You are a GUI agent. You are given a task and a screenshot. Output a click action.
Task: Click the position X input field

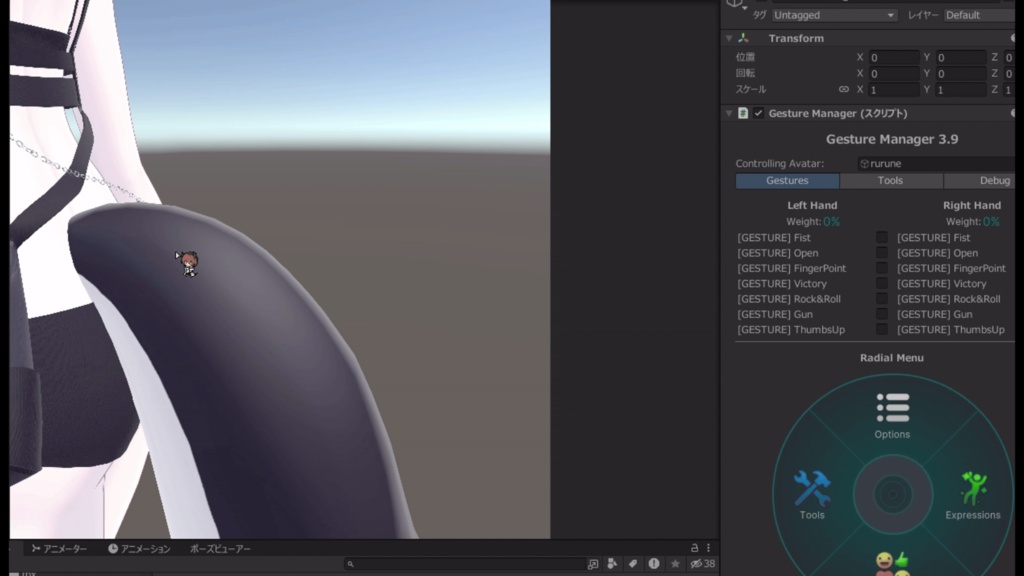point(893,57)
